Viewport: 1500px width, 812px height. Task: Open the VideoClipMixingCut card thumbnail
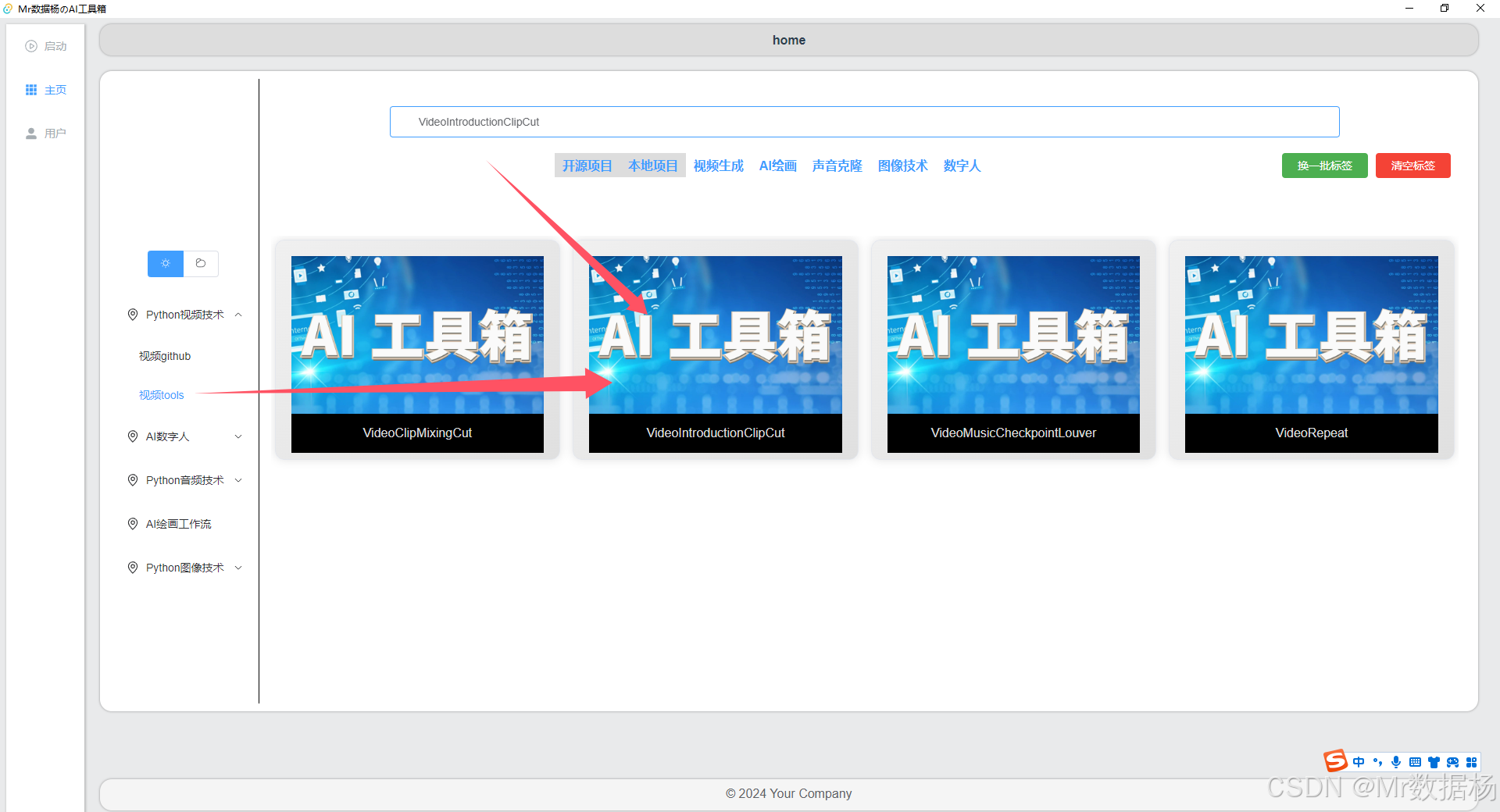tap(417, 335)
